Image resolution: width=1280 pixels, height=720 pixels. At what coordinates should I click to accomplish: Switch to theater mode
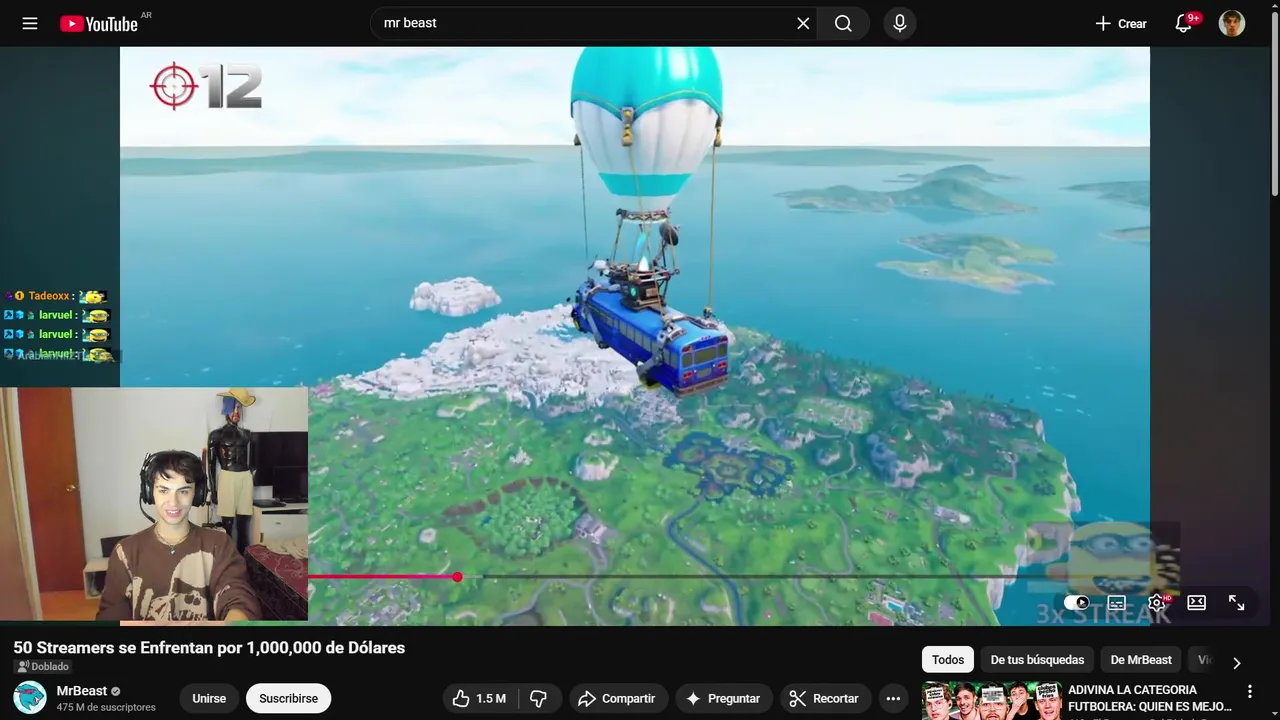[1197, 602]
